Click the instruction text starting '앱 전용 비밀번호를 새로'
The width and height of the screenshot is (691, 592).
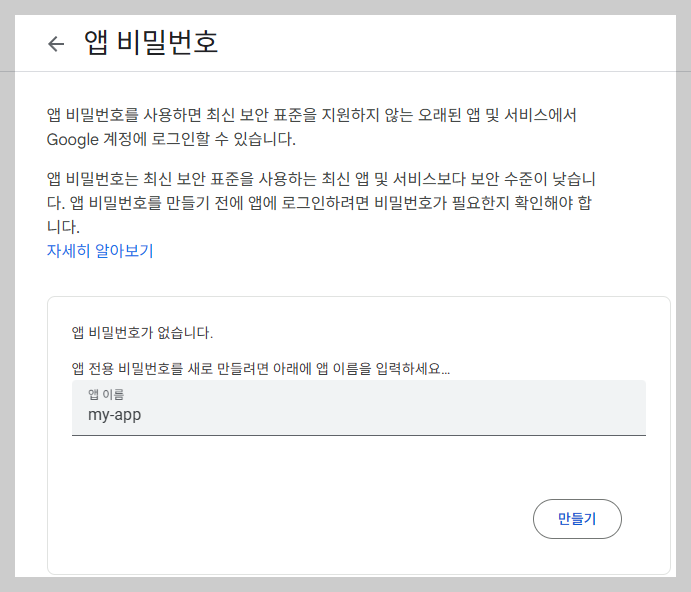(x=260, y=368)
